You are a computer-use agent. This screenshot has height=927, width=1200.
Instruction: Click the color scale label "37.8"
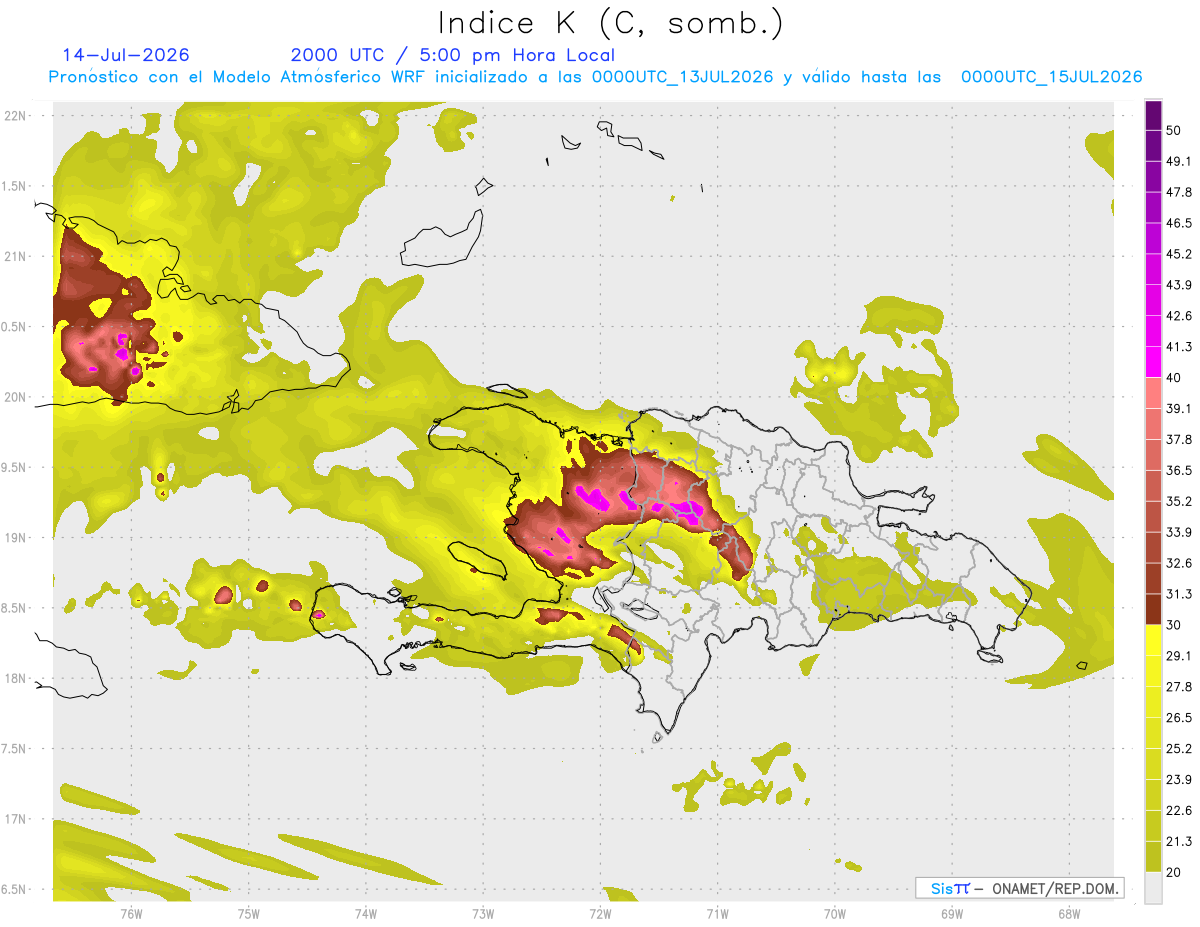tap(1179, 440)
